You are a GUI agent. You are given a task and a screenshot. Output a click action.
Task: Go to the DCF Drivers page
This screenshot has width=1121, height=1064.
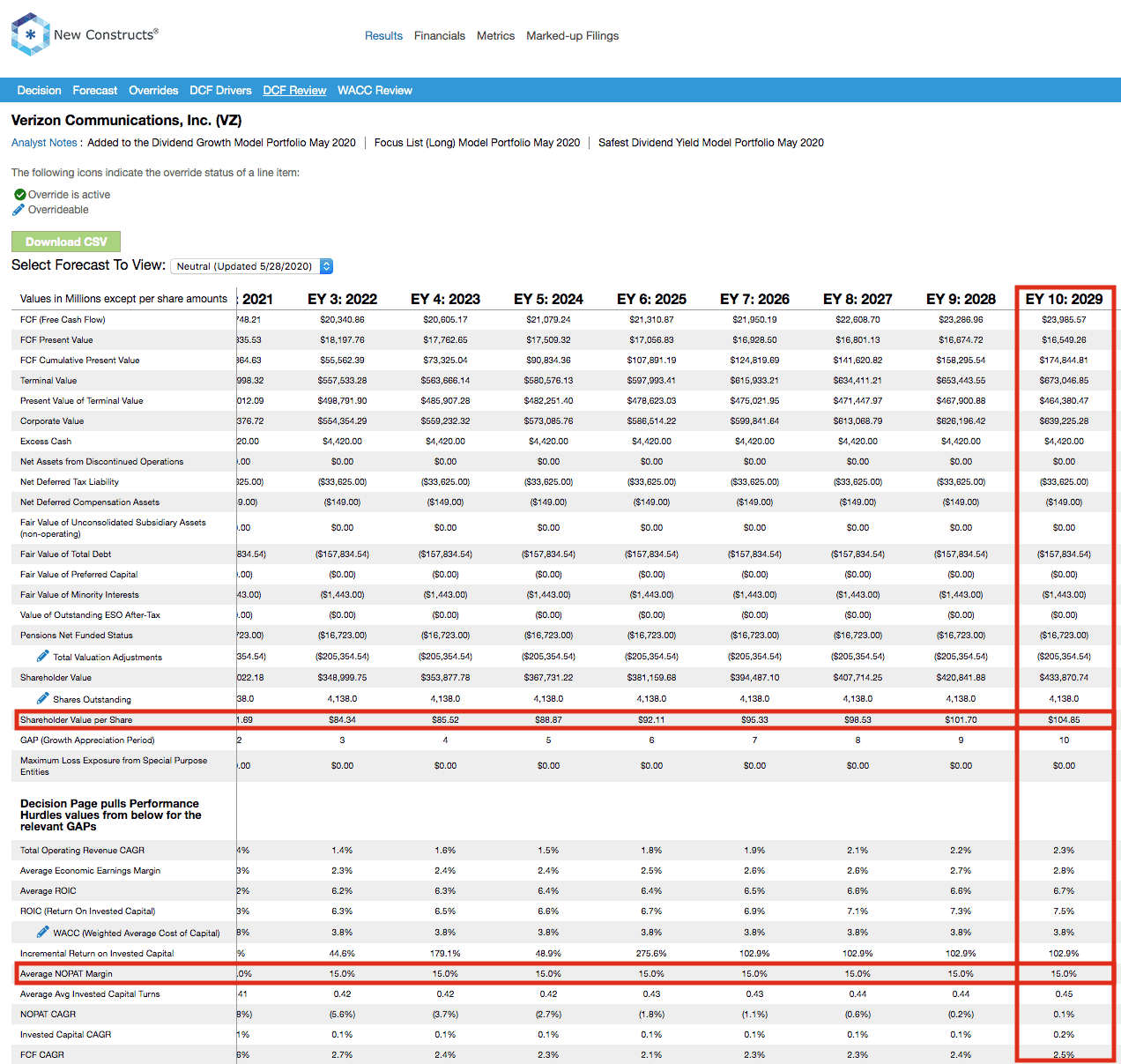click(220, 91)
